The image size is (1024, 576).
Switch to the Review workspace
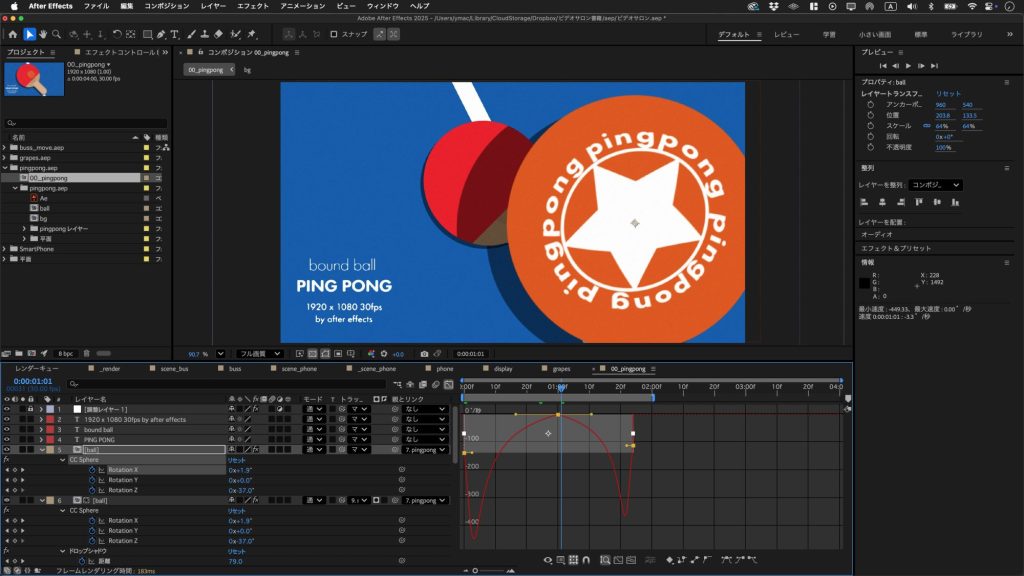[786, 34]
